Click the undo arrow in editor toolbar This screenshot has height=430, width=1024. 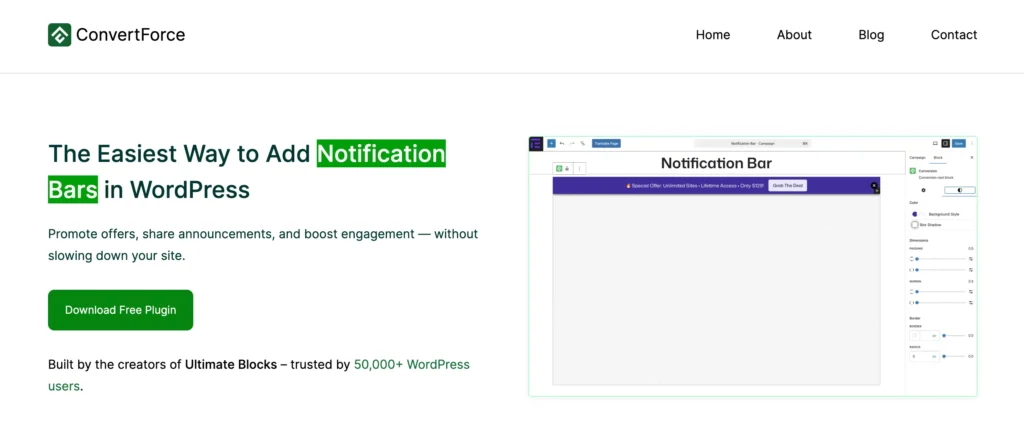[x=562, y=143]
